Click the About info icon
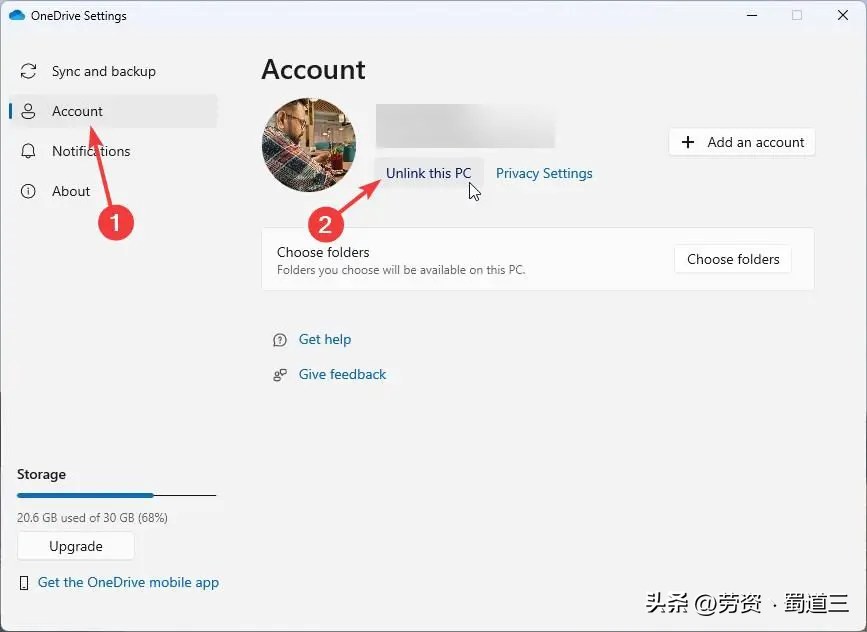 tap(29, 191)
